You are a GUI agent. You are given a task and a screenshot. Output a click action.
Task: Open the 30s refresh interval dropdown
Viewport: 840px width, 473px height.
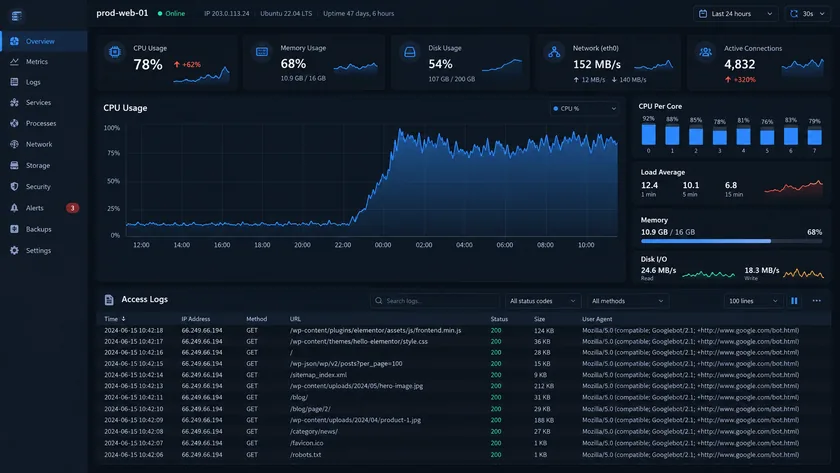[808, 14]
